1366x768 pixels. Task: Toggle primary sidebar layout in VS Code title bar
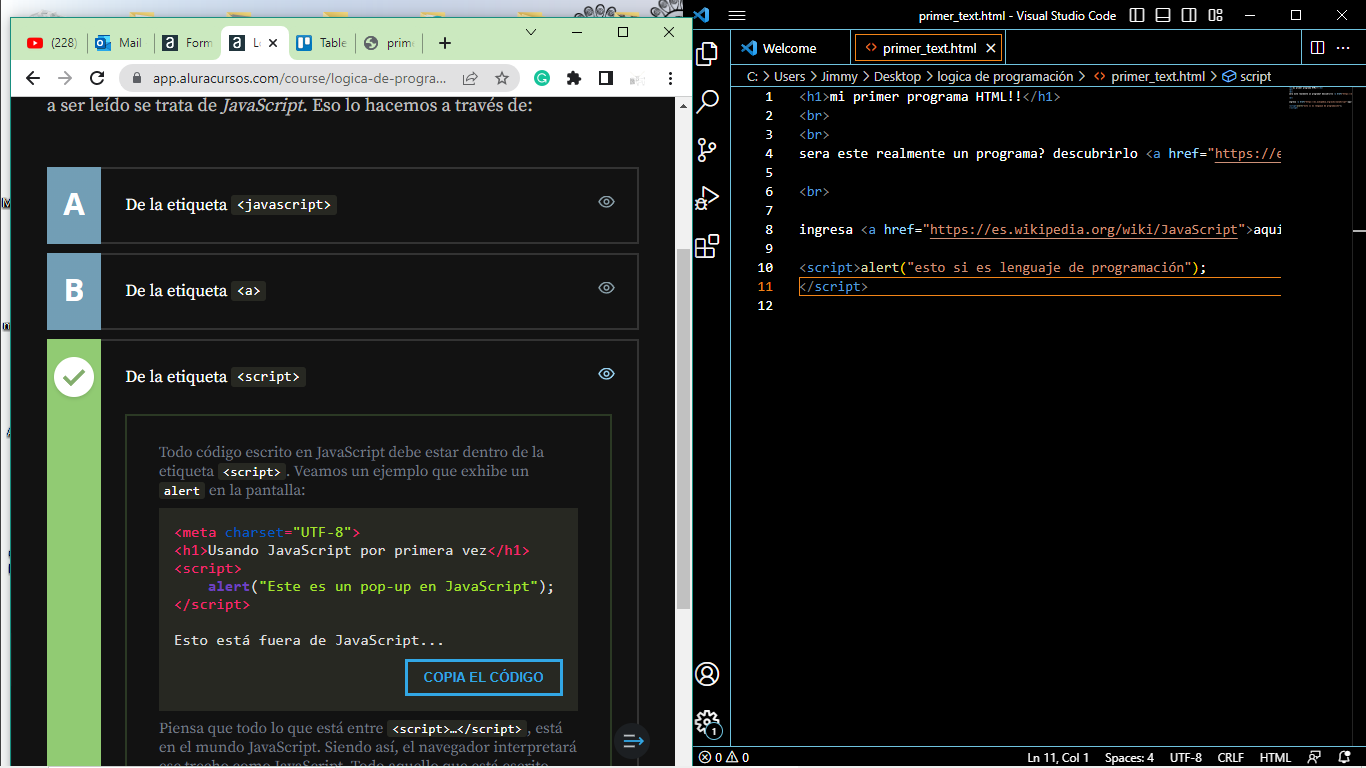pos(1137,15)
